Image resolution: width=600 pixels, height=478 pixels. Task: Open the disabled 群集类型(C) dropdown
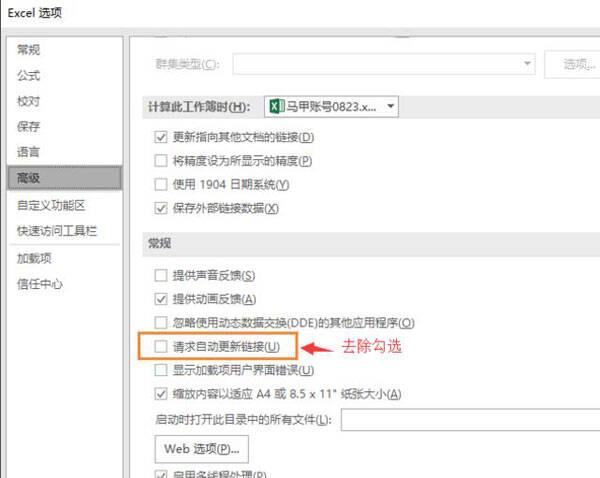point(384,64)
